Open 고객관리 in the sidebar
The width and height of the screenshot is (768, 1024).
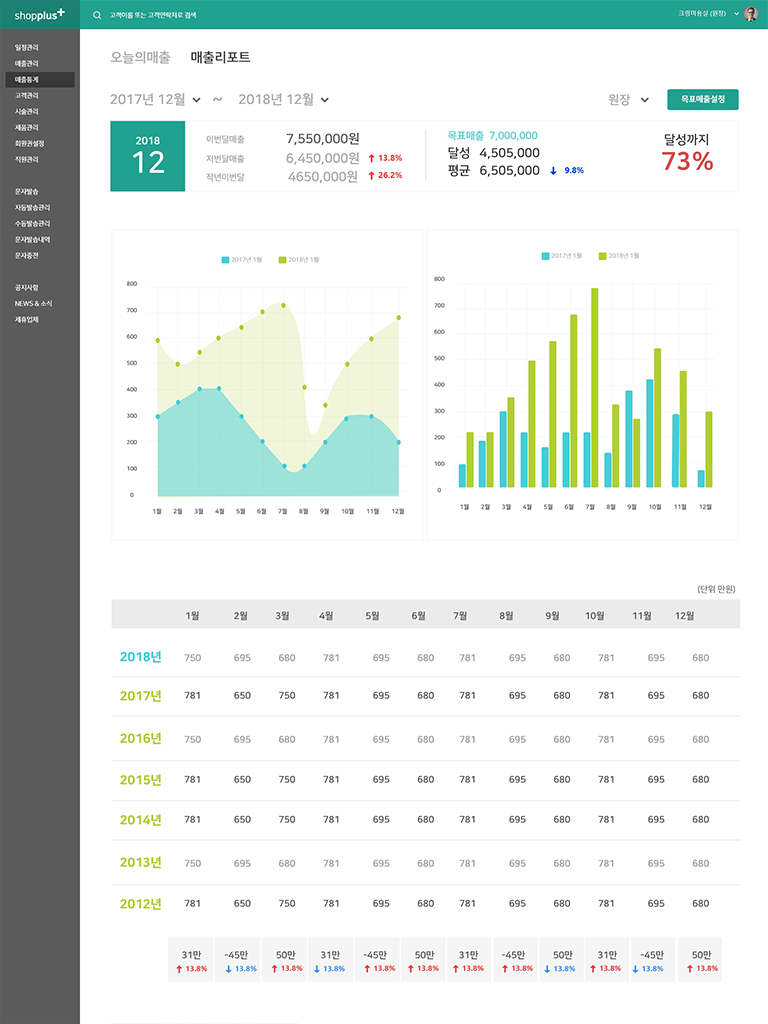27,95
